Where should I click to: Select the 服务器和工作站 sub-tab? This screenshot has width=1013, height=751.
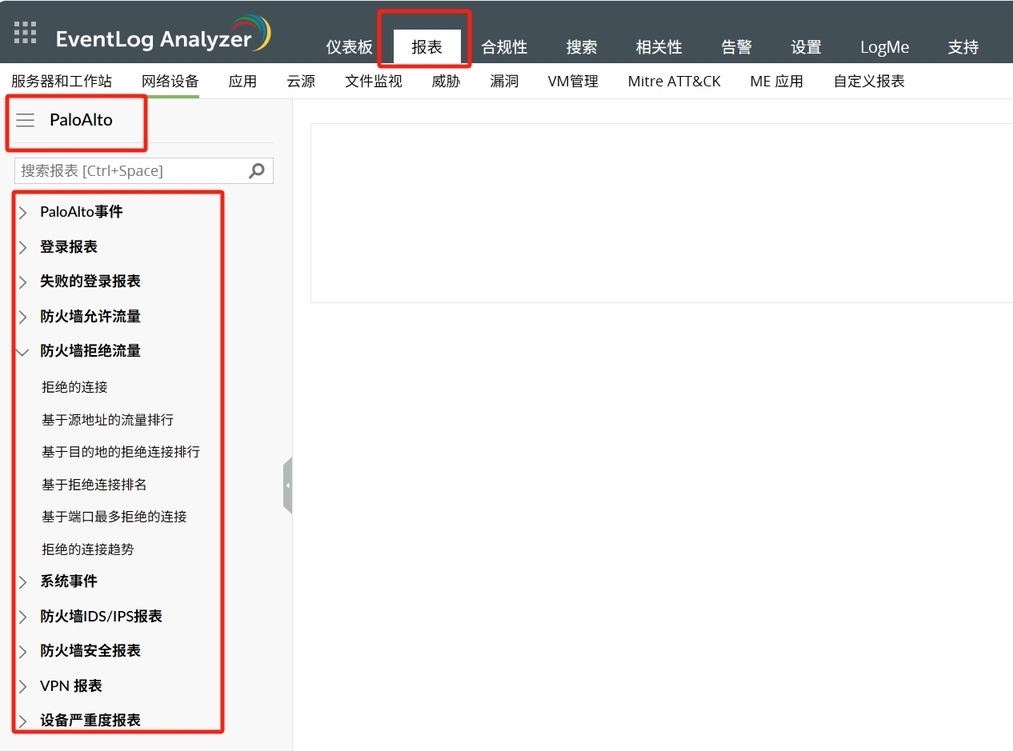(x=61, y=81)
